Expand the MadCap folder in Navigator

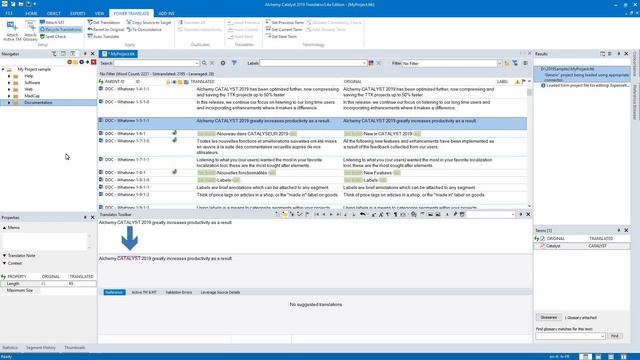[x=9, y=96]
